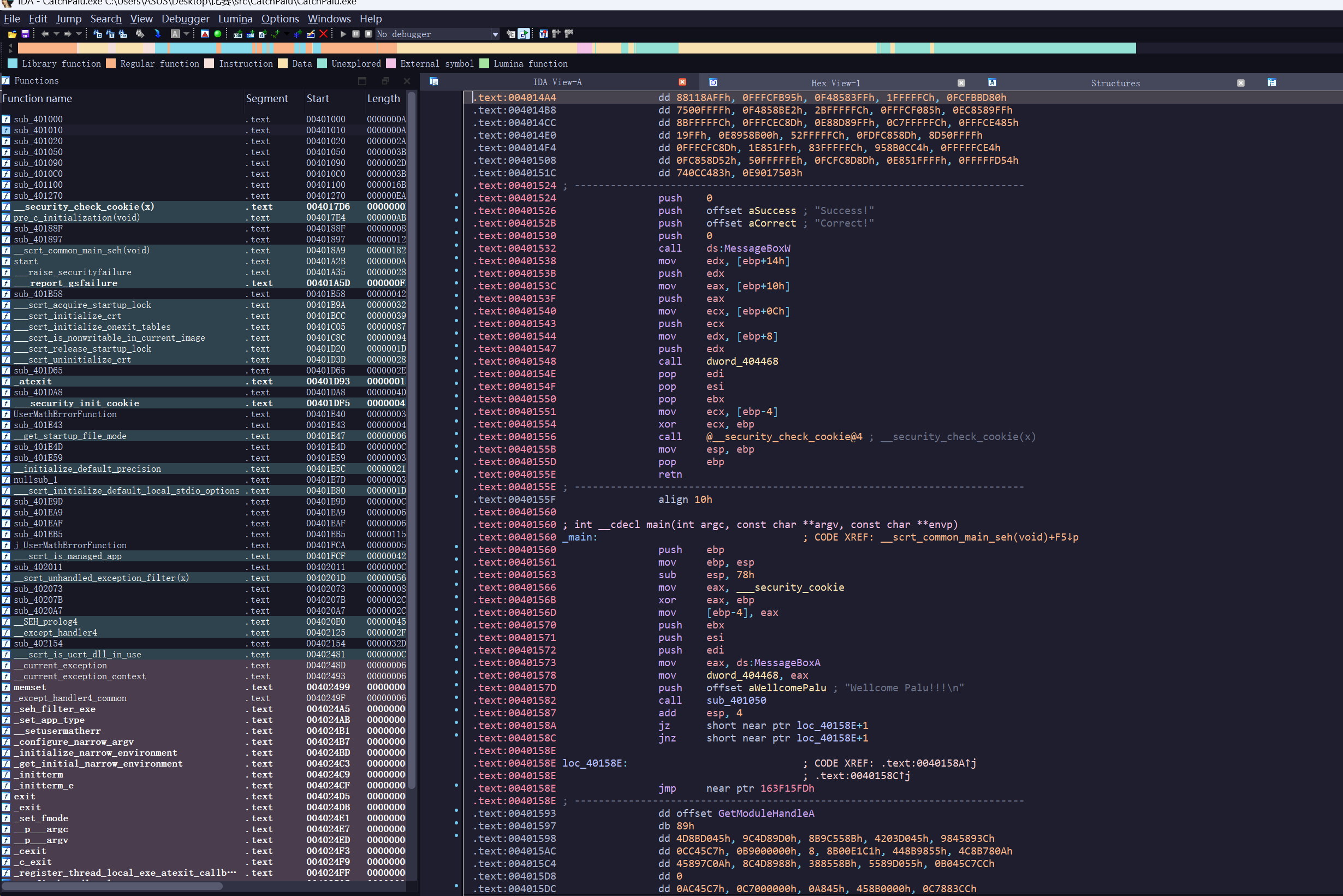The width and height of the screenshot is (1343, 896).
Task: Open the Search menu
Action: 106,19
